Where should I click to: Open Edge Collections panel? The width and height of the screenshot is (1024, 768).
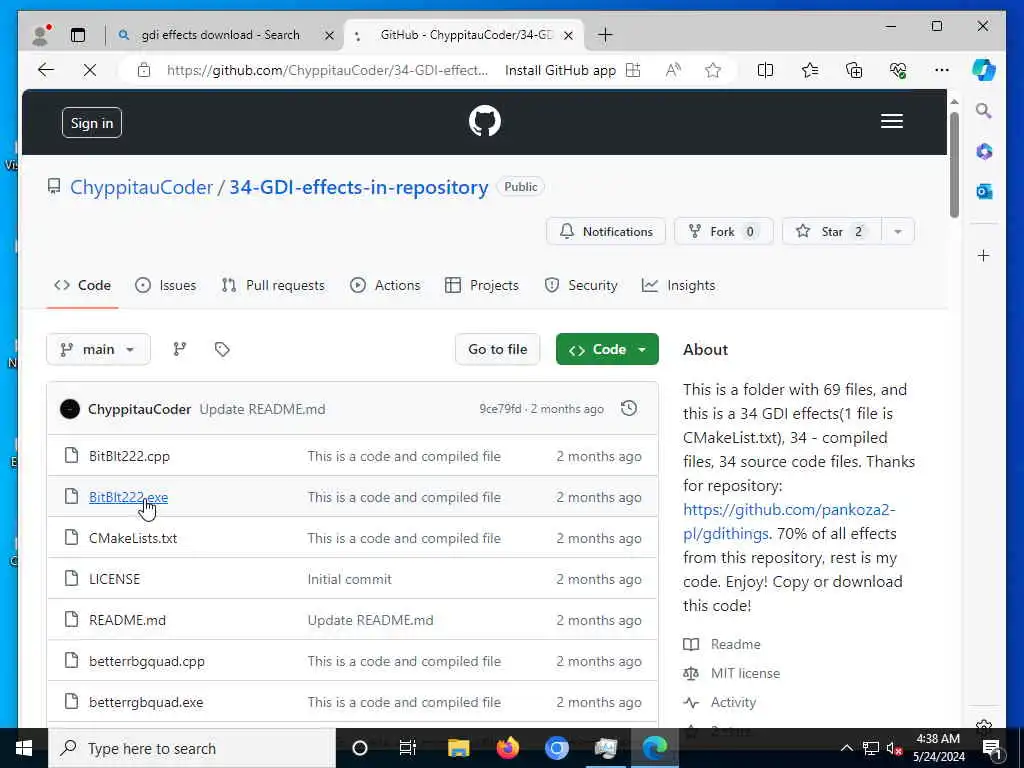[x=854, y=70]
